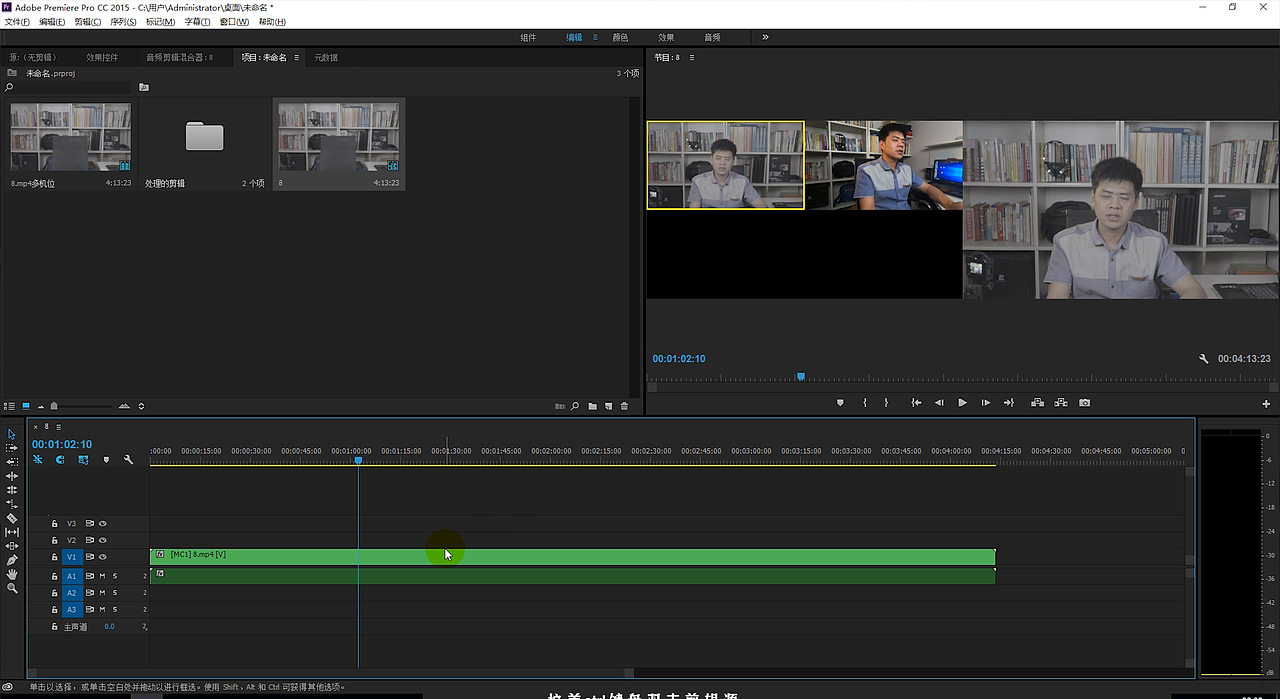
Task: Click the Export Frame camera icon
Action: click(x=1085, y=403)
